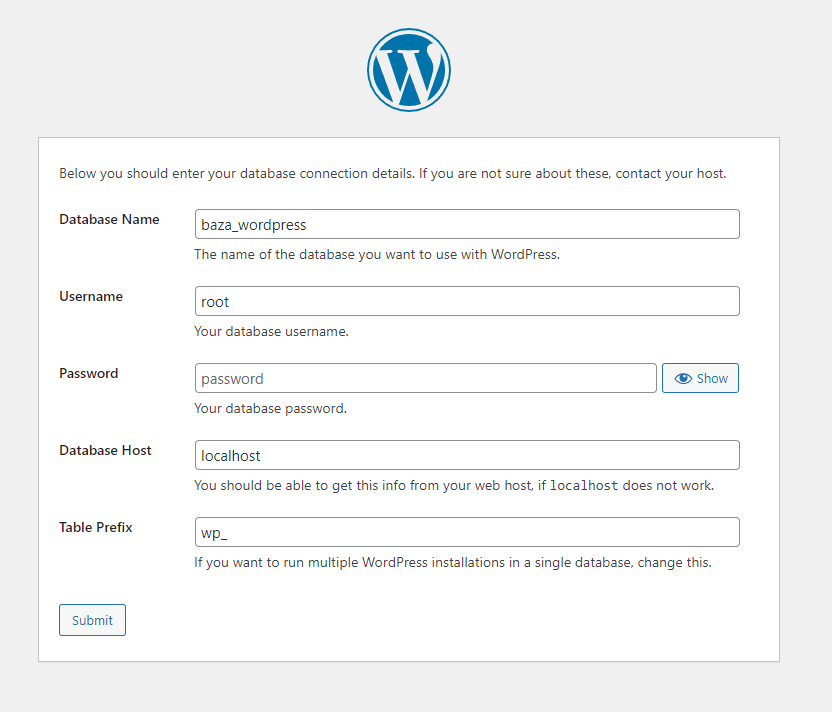The height and width of the screenshot is (712, 832).
Task: Click the monospace "localhost" word in the host hint
Action: pos(584,486)
